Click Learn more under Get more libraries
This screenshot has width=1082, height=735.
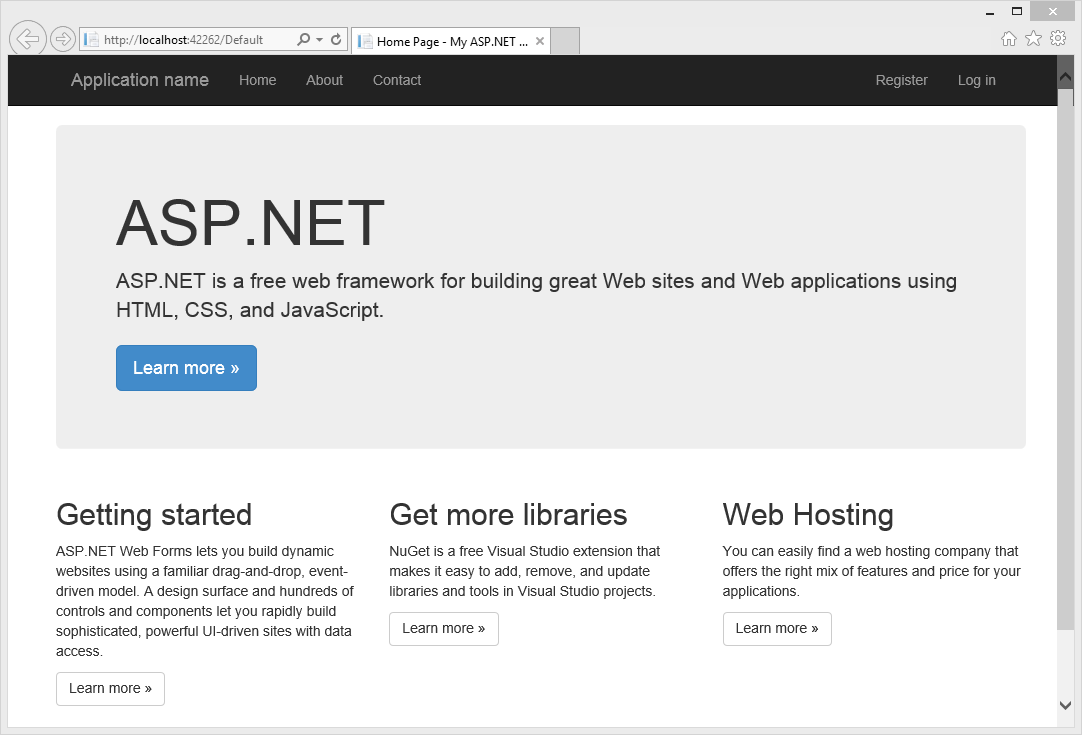(443, 629)
